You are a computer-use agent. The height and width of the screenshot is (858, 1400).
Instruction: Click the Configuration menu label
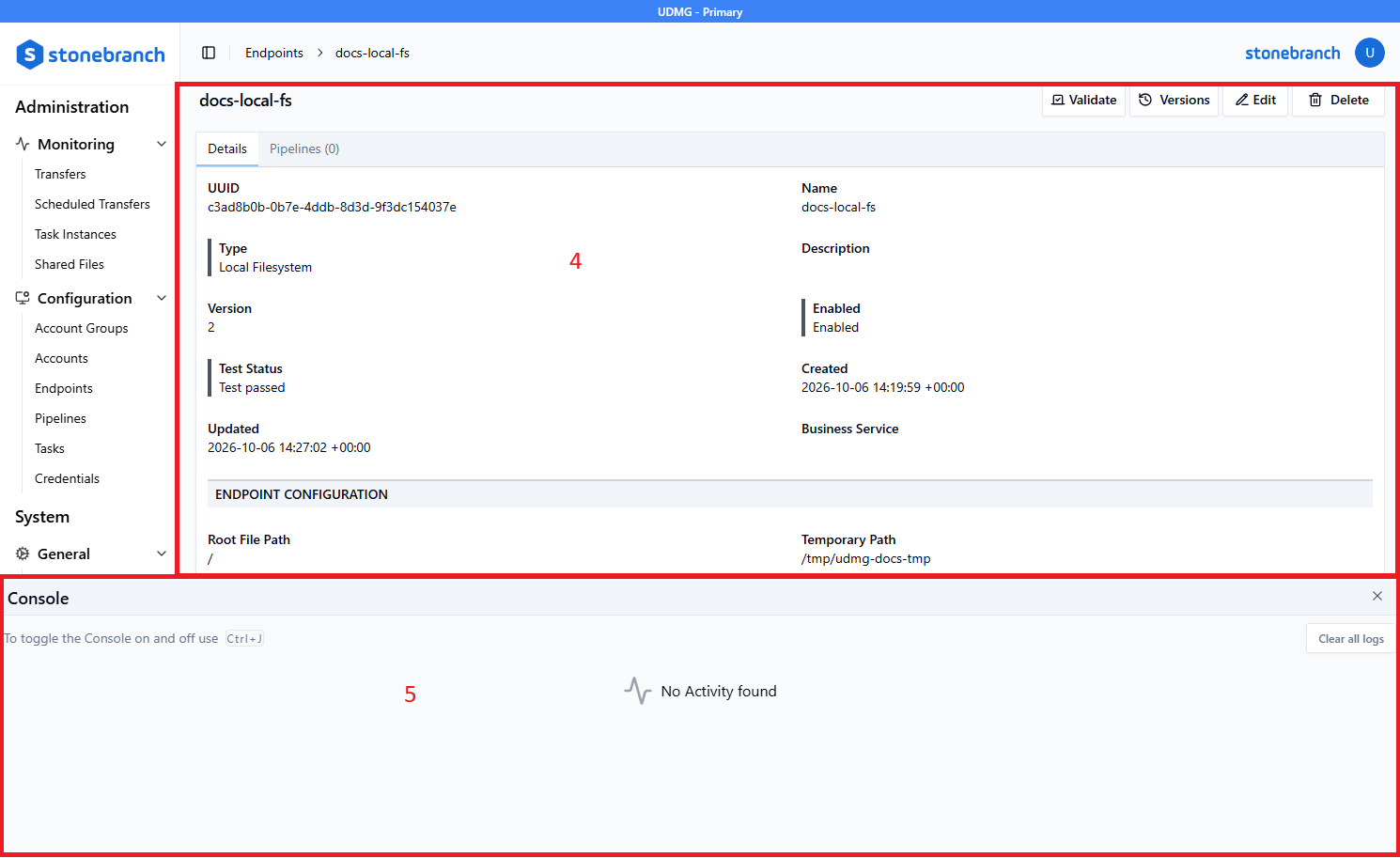pyautogui.click(x=85, y=298)
